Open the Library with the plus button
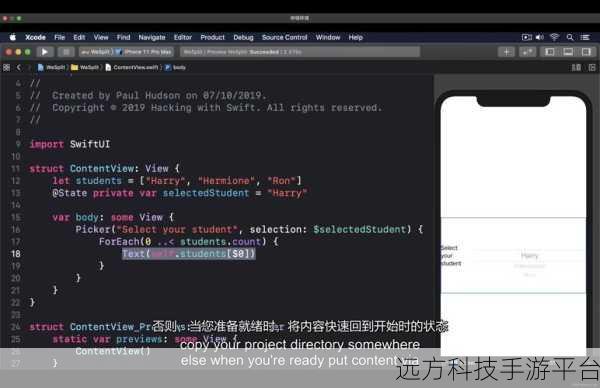The image size is (600, 388). coord(506,52)
